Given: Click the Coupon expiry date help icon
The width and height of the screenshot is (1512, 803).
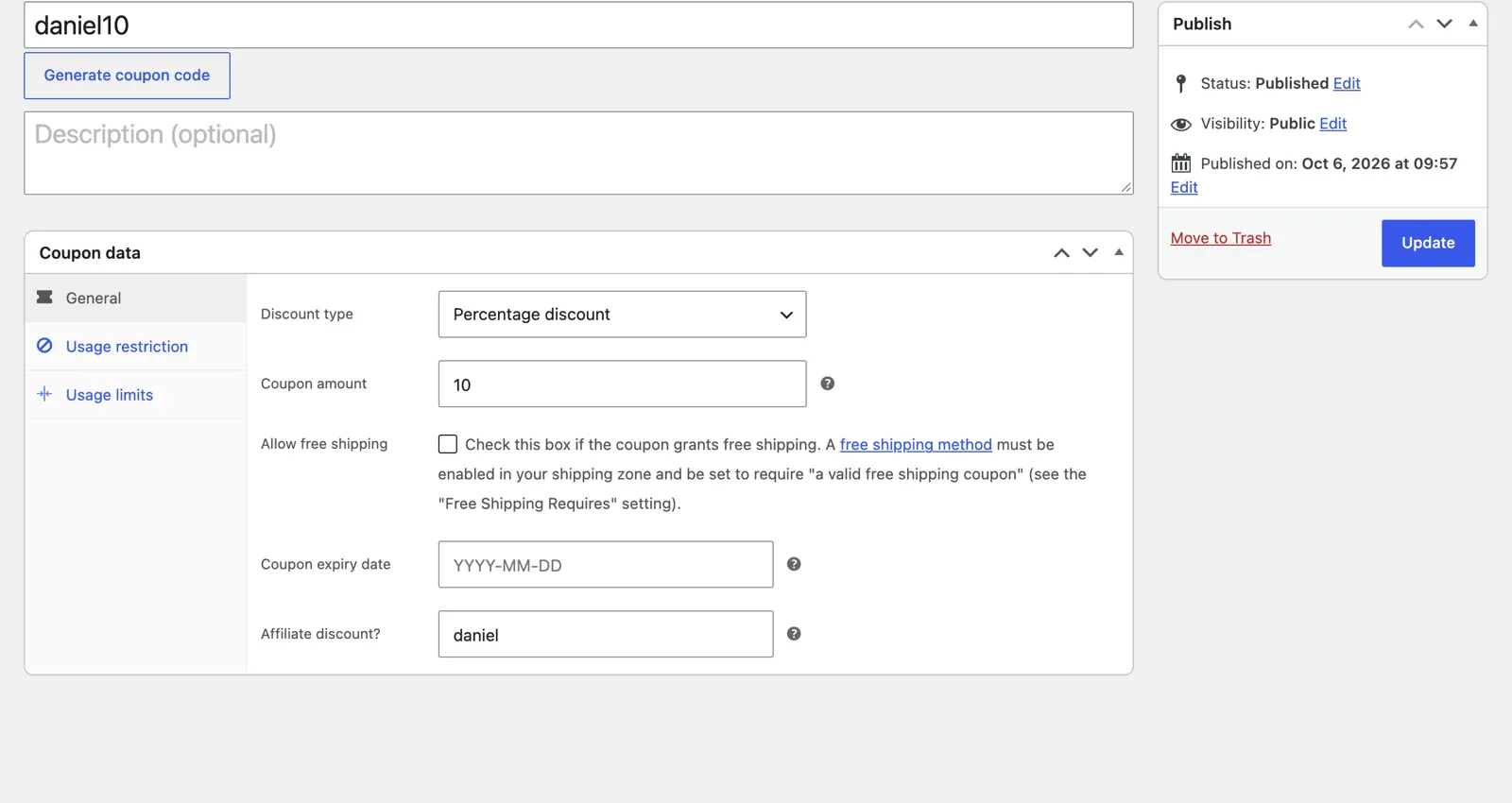Looking at the screenshot, I should point(794,564).
